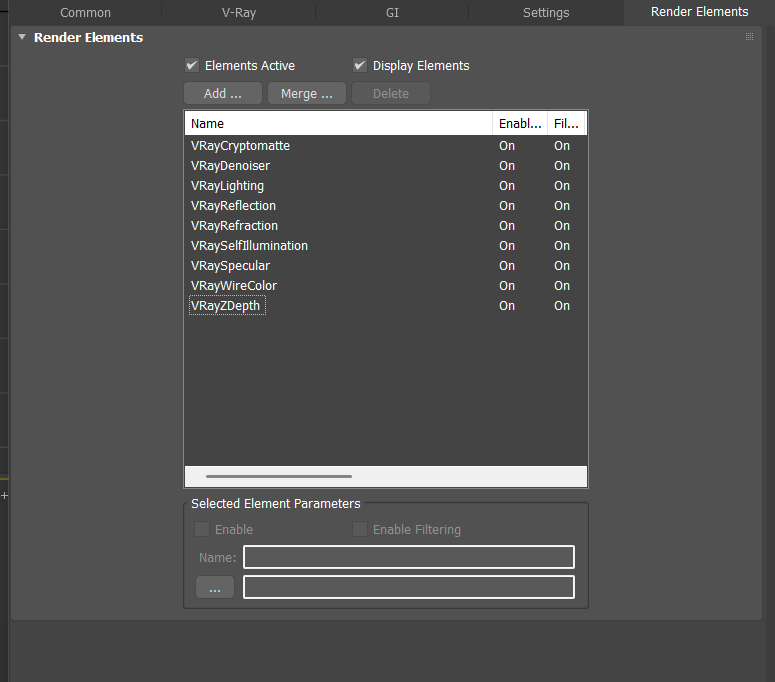Click Filter On value for VRayZDepth

(x=561, y=306)
